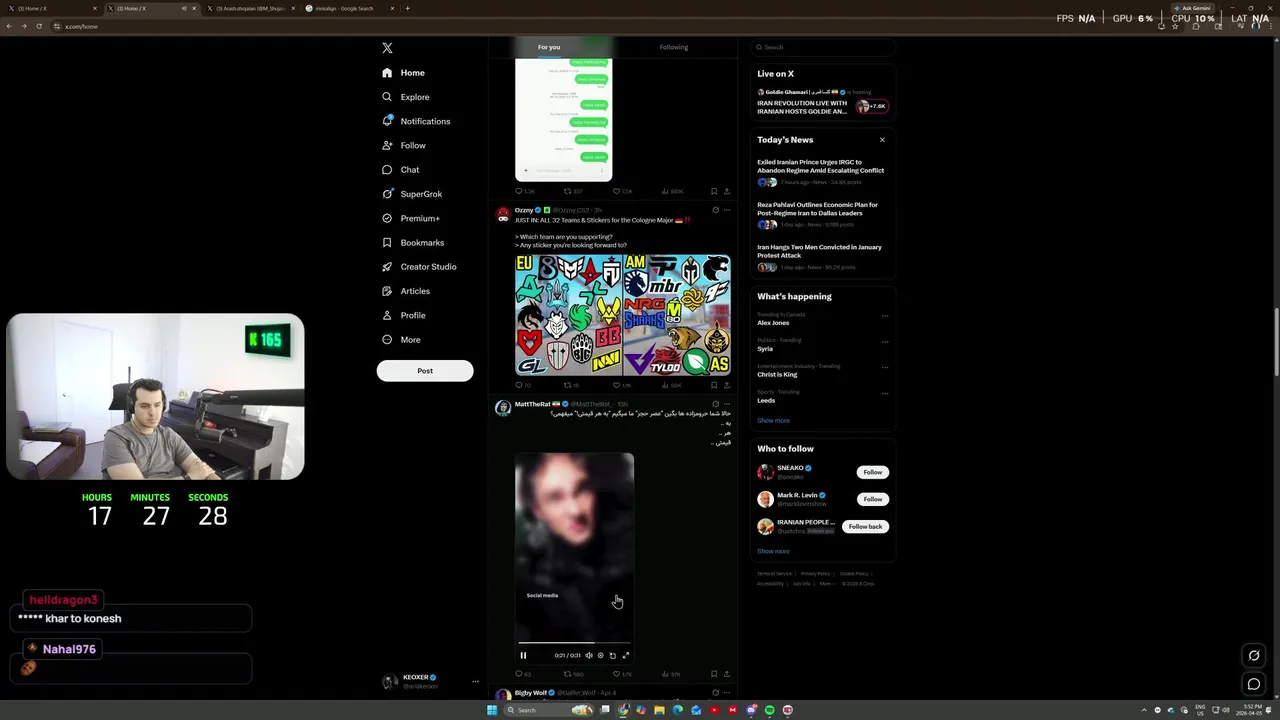
Task: Open the Cologne Major stickers image
Action: tap(623, 315)
